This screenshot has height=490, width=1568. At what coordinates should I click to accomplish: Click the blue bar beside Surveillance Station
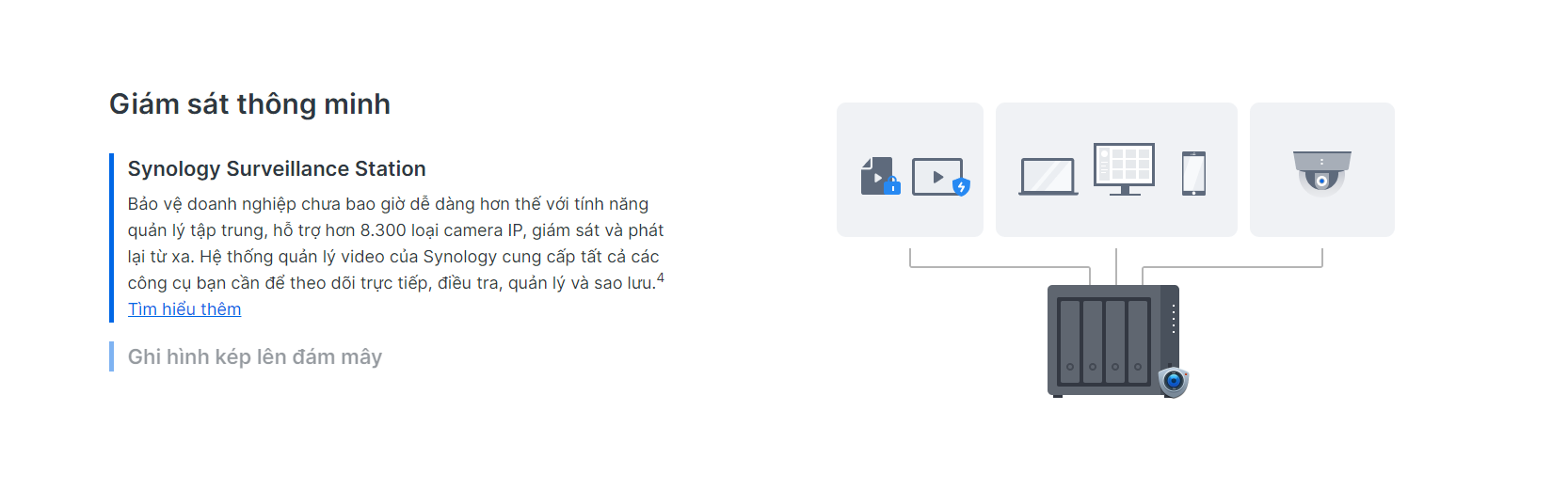point(111,238)
